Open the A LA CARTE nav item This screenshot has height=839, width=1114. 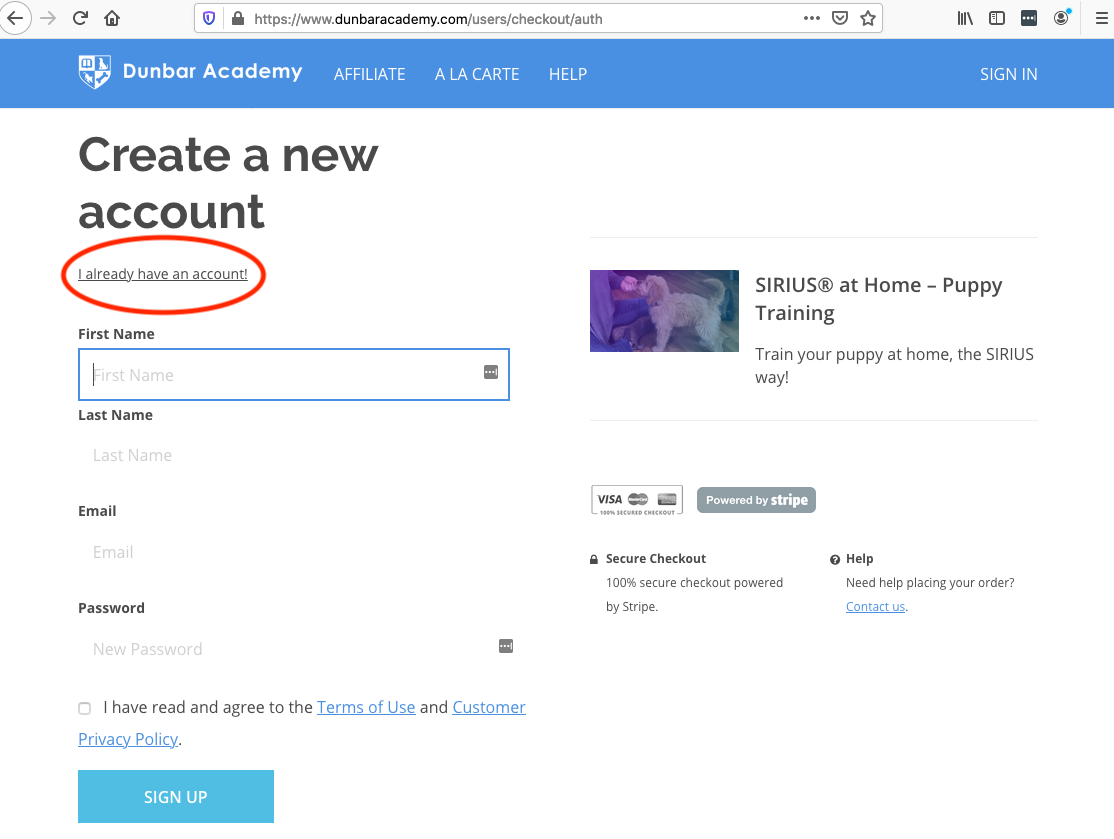click(477, 74)
